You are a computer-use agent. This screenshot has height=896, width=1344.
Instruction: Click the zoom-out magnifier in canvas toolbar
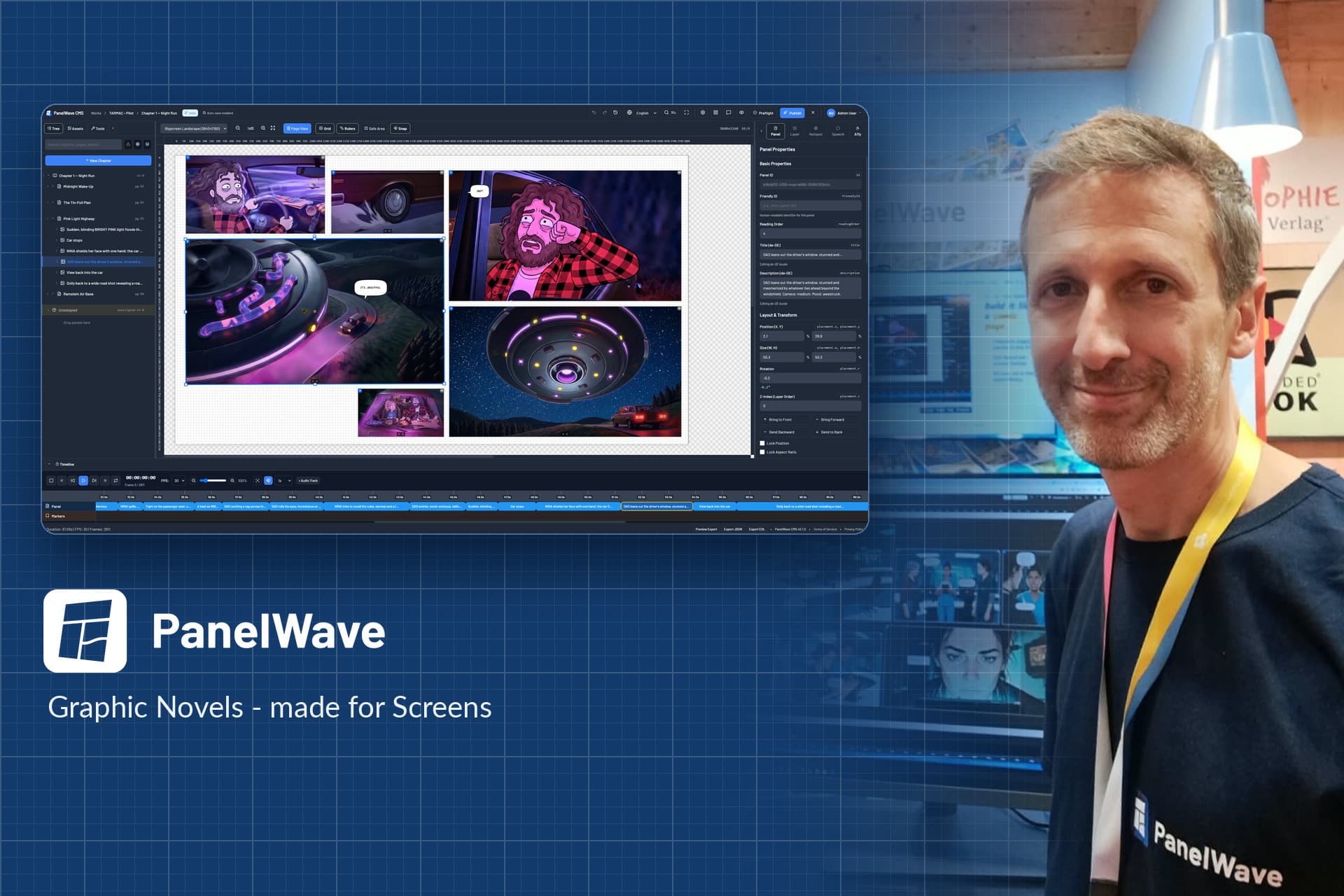[x=238, y=128]
